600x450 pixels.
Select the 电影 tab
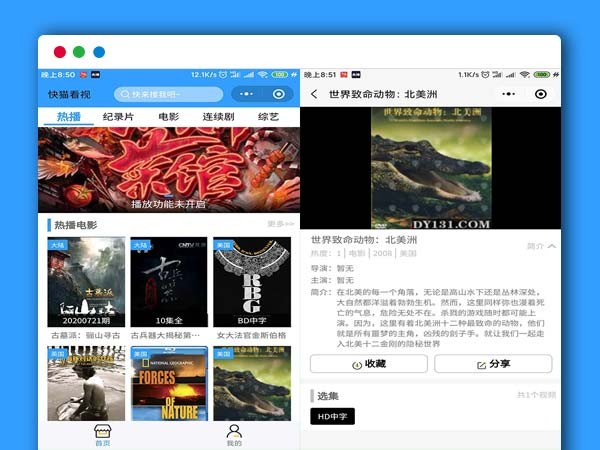click(169, 117)
